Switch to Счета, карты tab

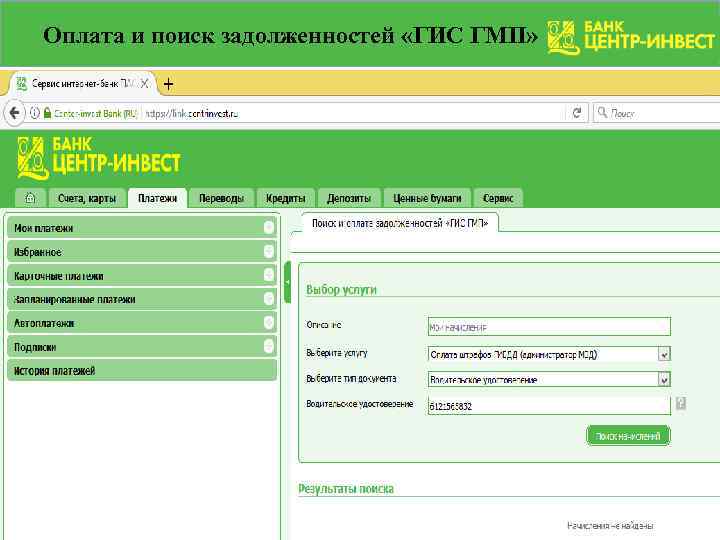click(87, 198)
